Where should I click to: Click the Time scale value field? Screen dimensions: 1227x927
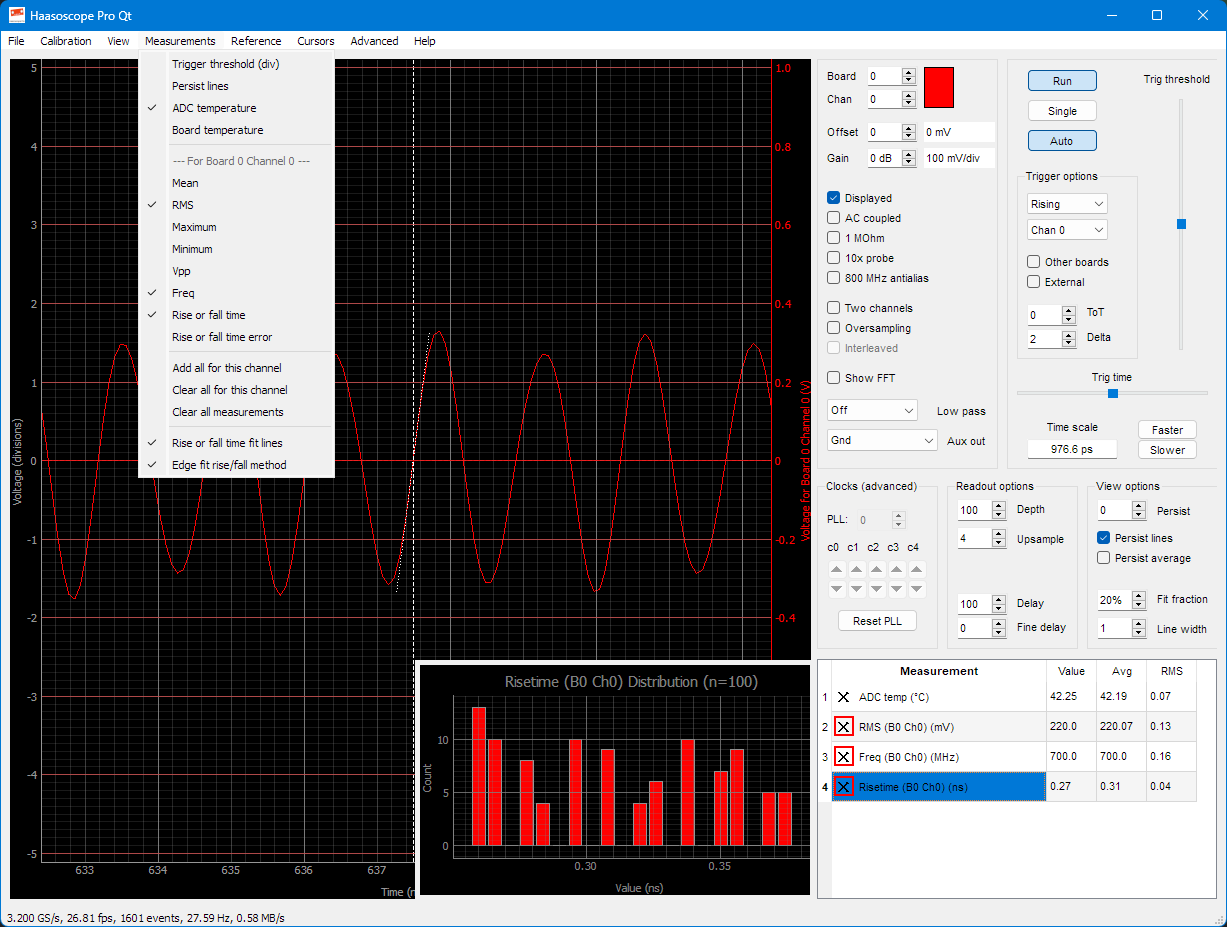coord(1071,449)
